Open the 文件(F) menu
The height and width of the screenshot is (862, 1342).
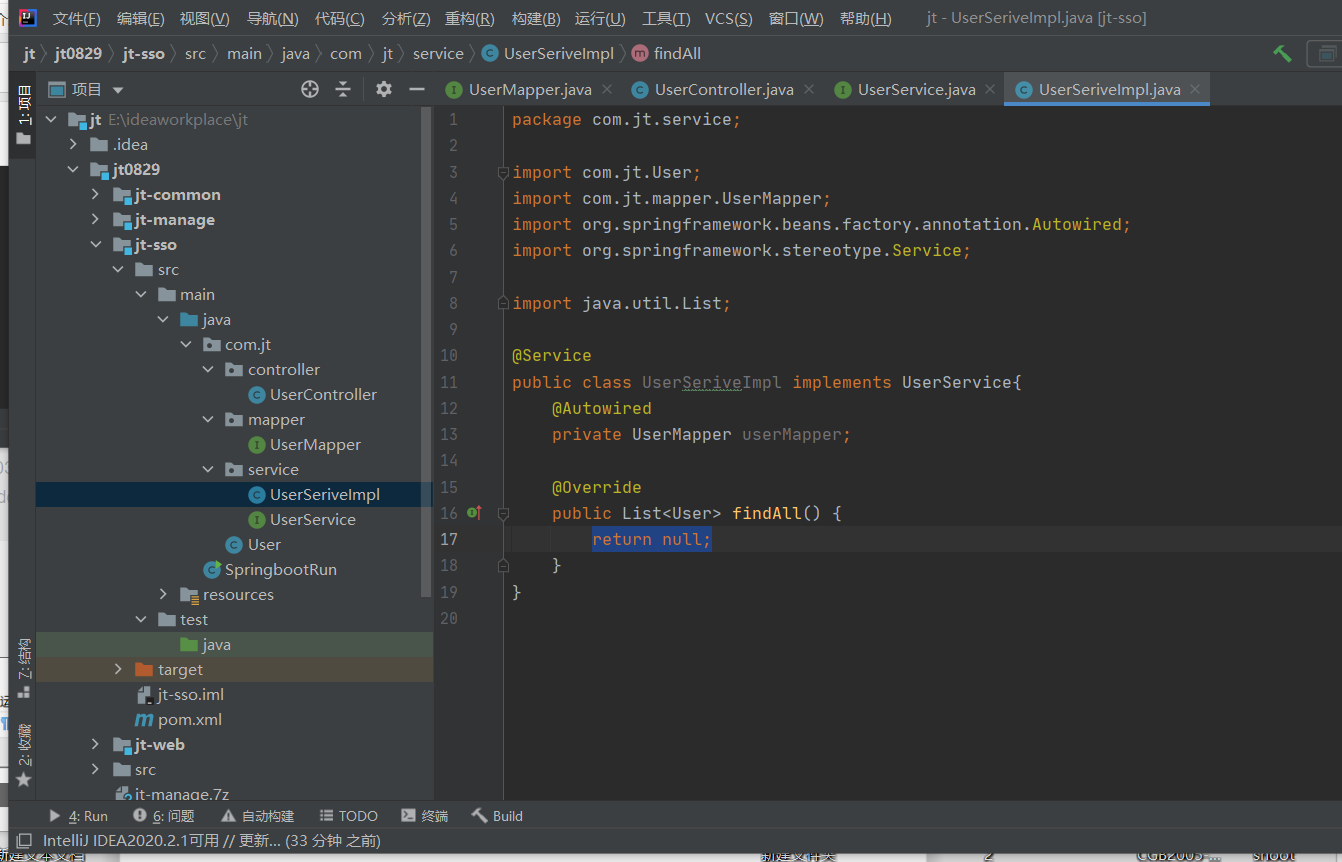(77, 19)
